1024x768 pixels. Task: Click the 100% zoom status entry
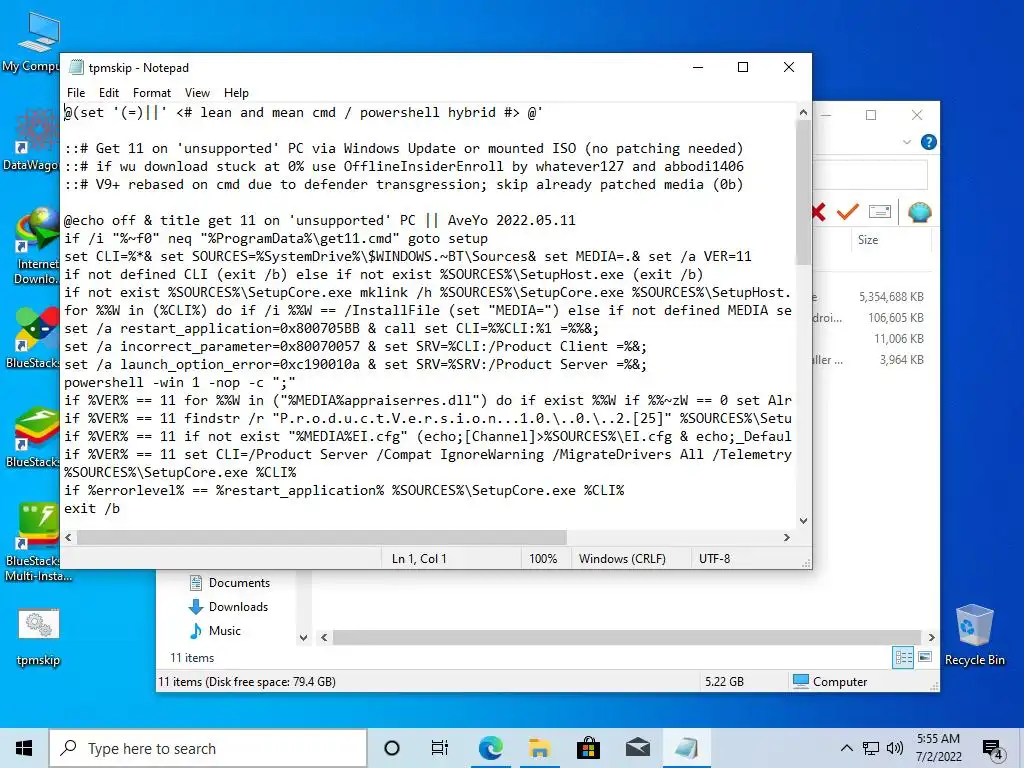point(543,558)
